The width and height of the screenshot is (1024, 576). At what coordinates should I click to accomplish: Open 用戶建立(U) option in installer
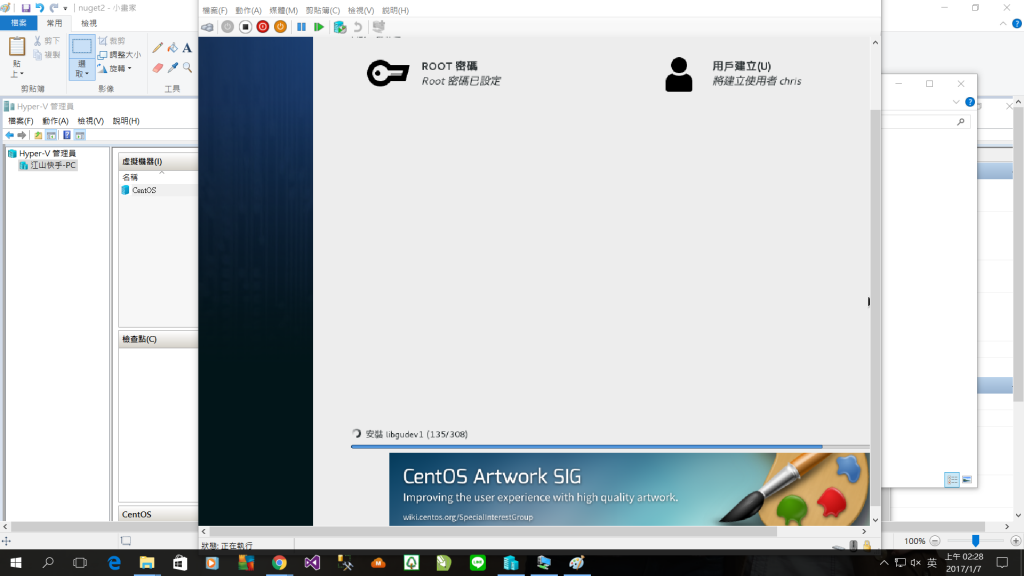click(x=733, y=73)
